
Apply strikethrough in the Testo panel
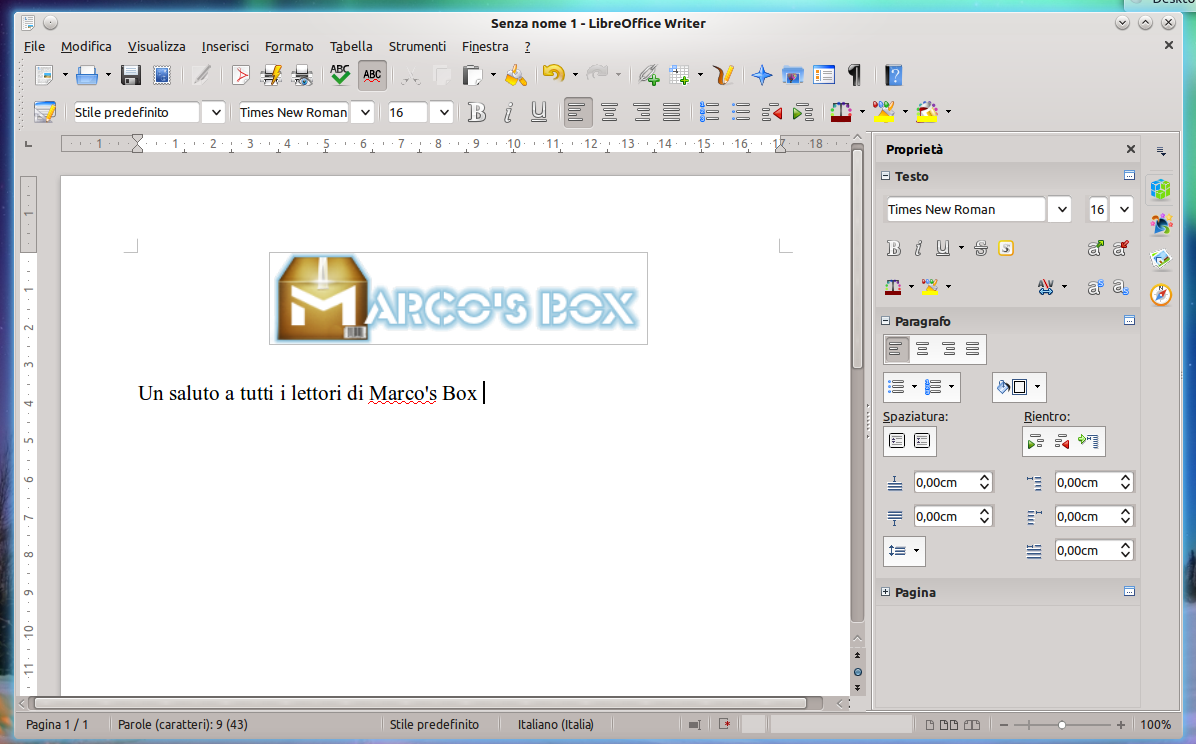pyautogui.click(x=981, y=248)
